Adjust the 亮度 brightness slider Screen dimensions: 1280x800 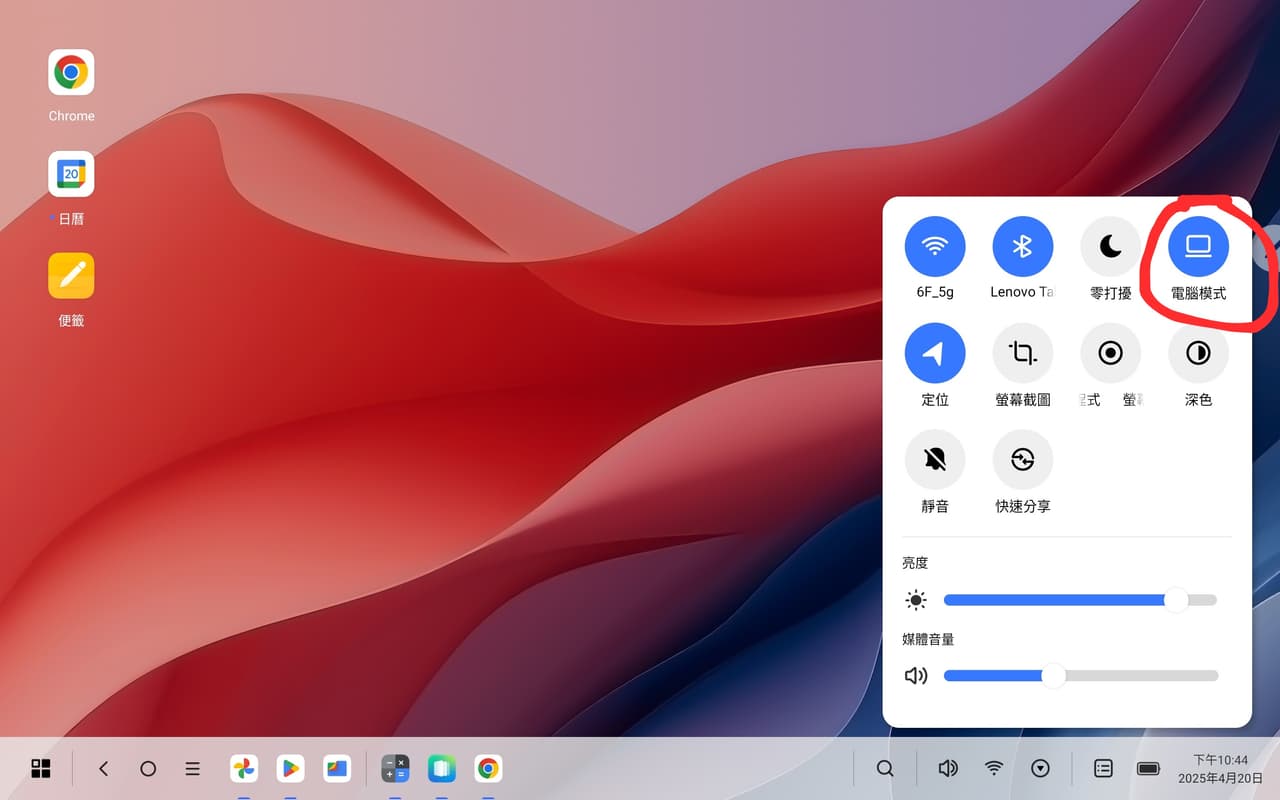tap(1080, 600)
